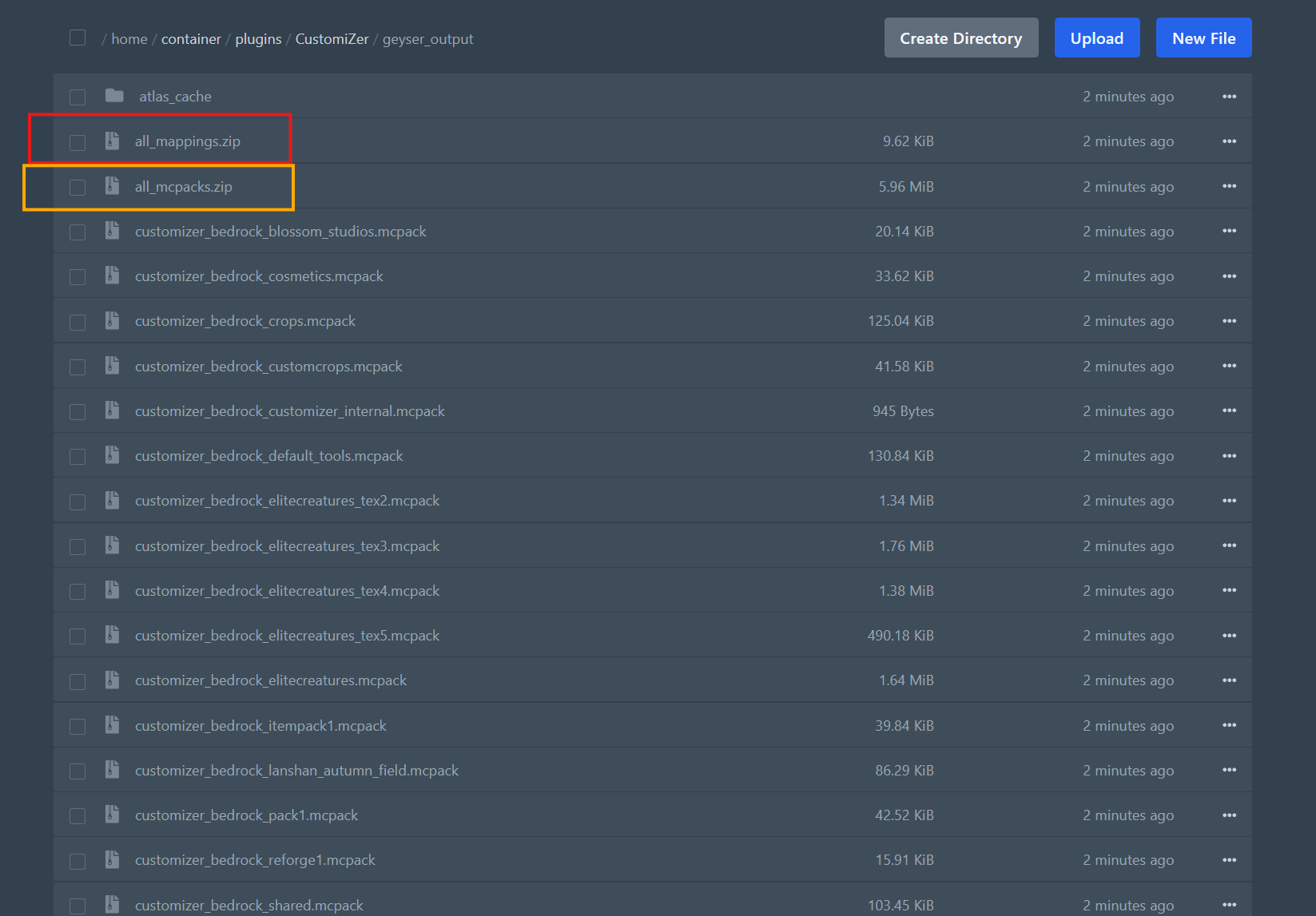The width and height of the screenshot is (1316, 916).
Task: Open the three-dot menu for all_mcpacks.zip
Action: (x=1229, y=186)
